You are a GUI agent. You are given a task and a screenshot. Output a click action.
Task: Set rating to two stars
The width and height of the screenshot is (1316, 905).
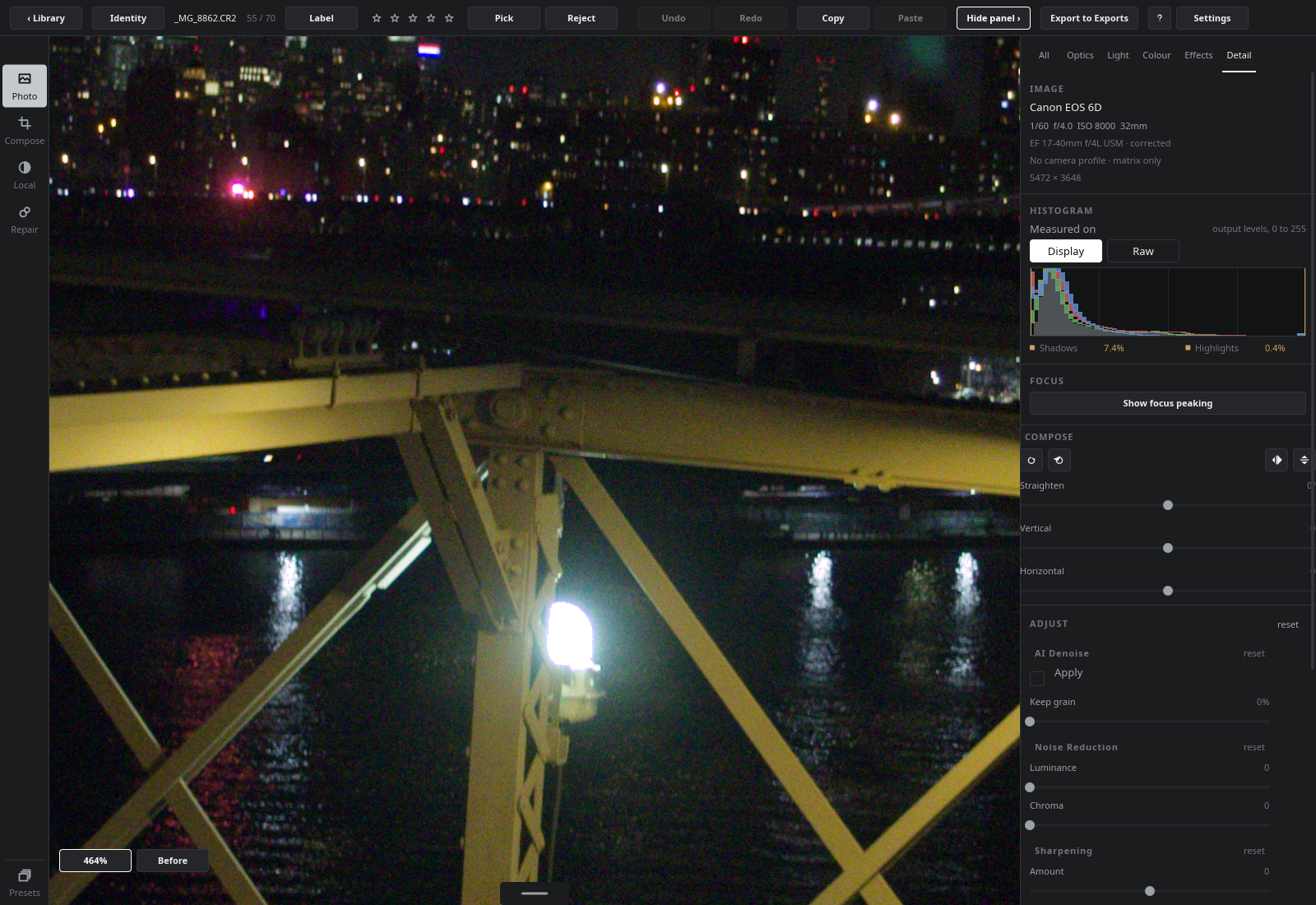pyautogui.click(x=395, y=18)
